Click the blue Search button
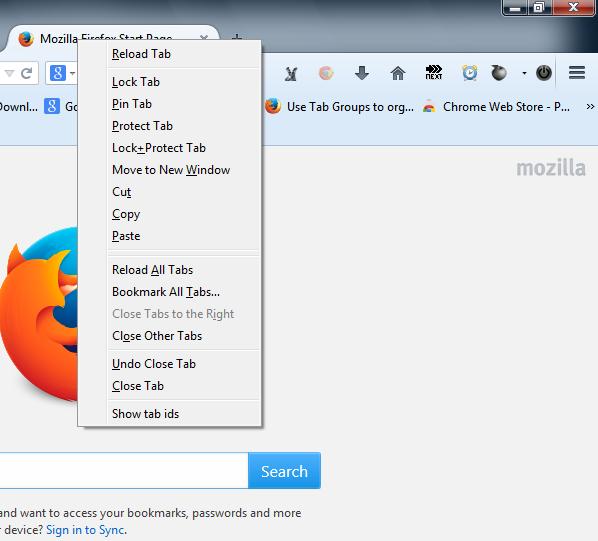The image size is (598, 541). pyautogui.click(x=284, y=471)
